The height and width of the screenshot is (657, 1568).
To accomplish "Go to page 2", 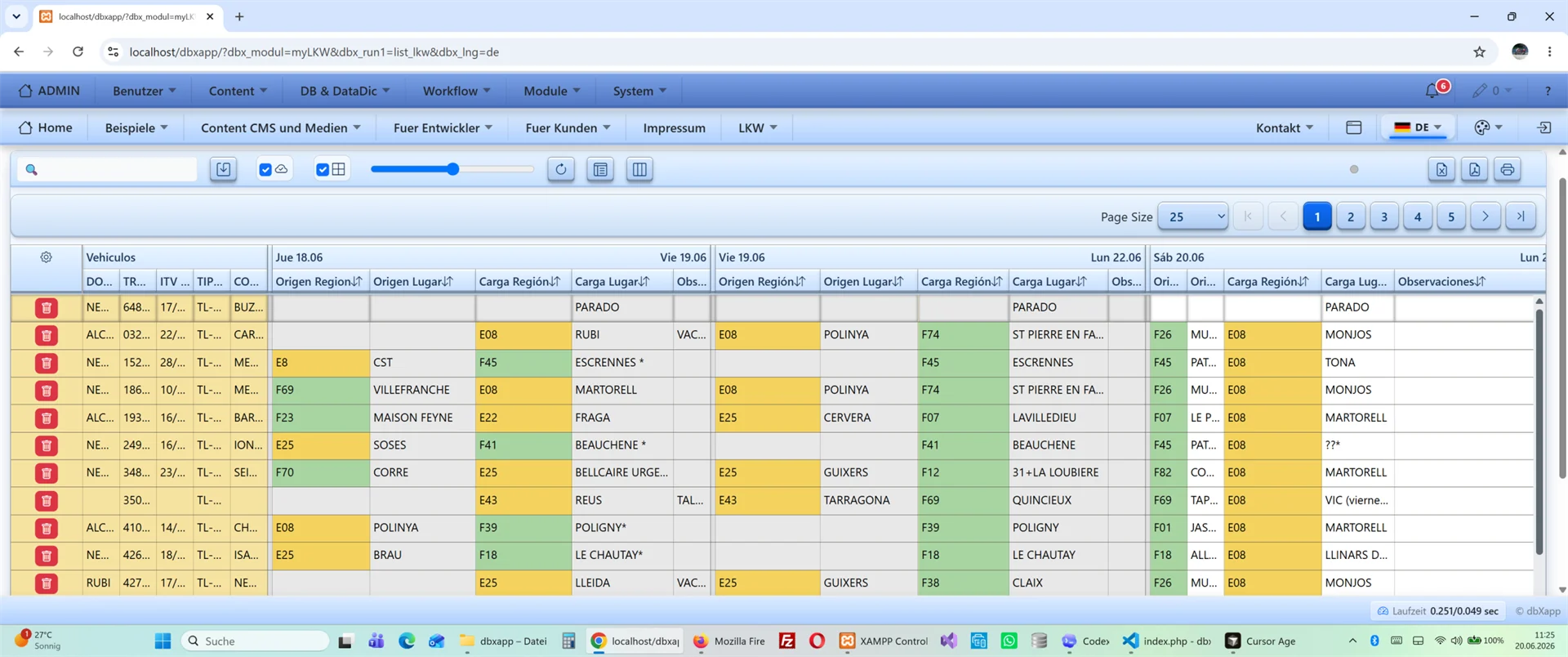I will click(x=1351, y=217).
